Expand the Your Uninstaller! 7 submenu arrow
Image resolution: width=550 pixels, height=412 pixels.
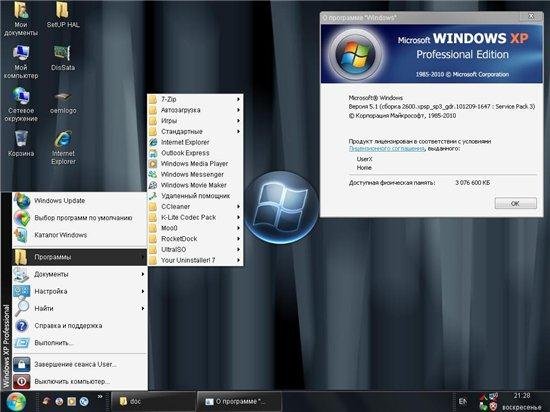coord(238,260)
